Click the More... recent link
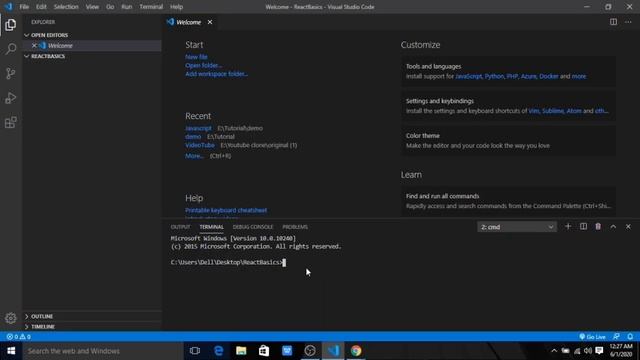The width and height of the screenshot is (640, 360). [x=194, y=156]
